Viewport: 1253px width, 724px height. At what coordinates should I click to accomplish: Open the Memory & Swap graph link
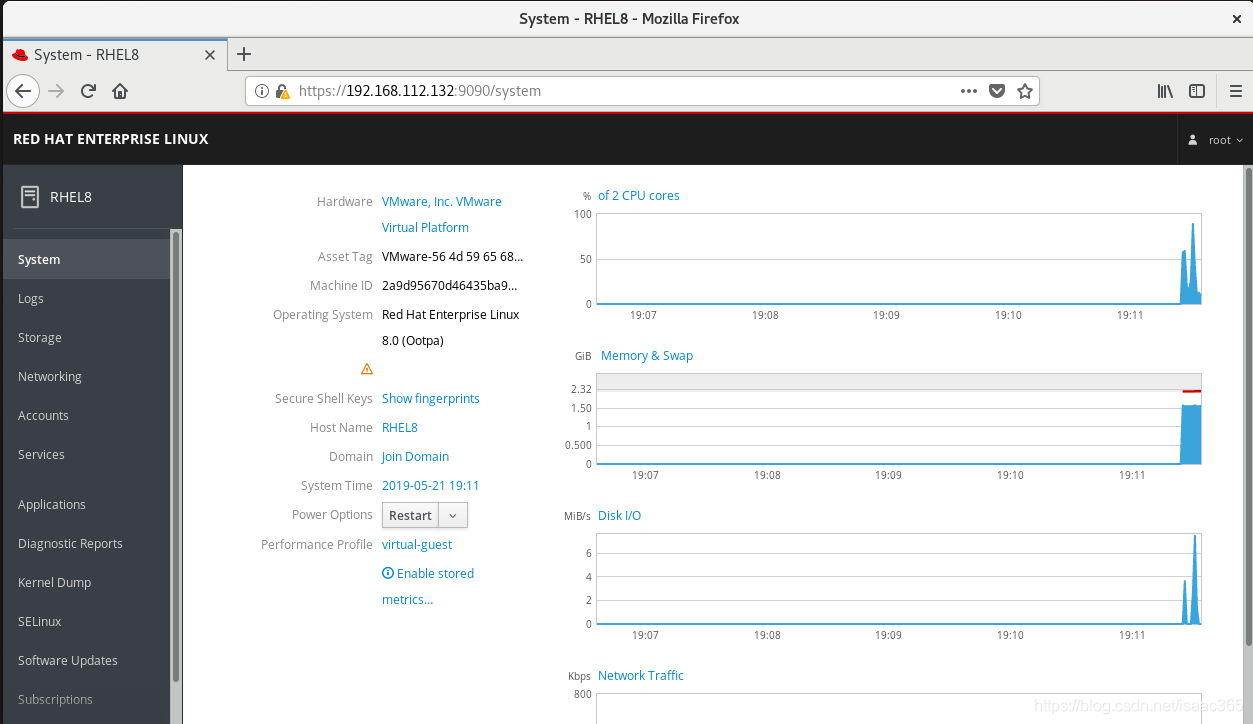tap(647, 355)
